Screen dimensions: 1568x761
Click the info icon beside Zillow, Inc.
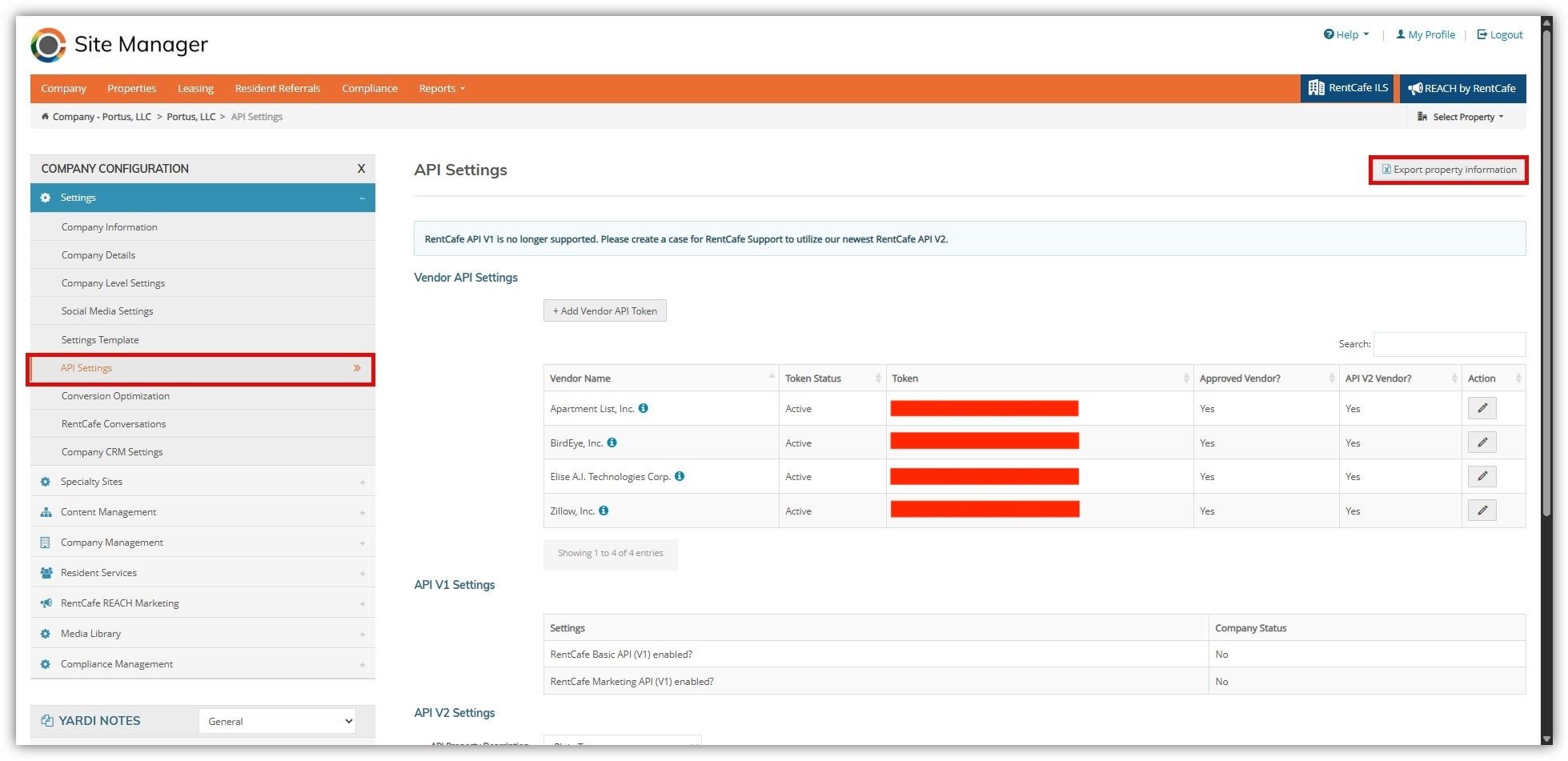click(604, 511)
